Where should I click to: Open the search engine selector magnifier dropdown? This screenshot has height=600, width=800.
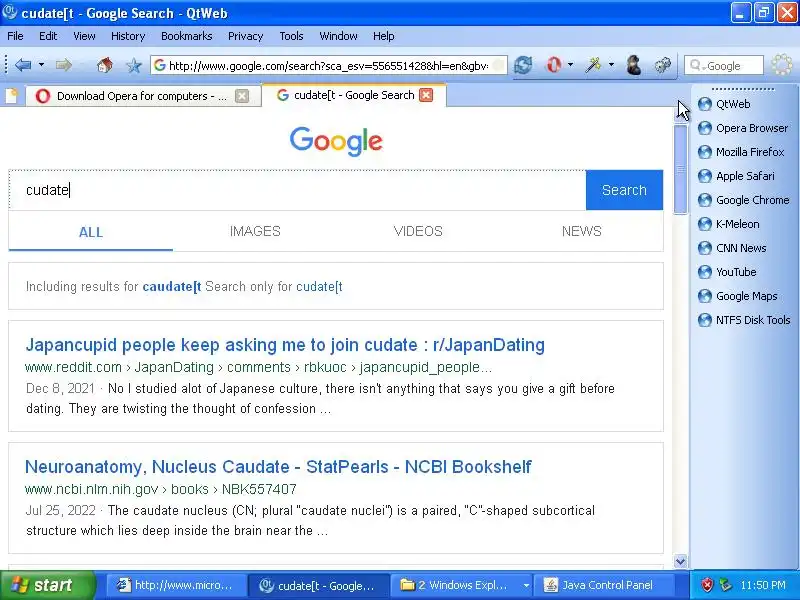tap(696, 65)
